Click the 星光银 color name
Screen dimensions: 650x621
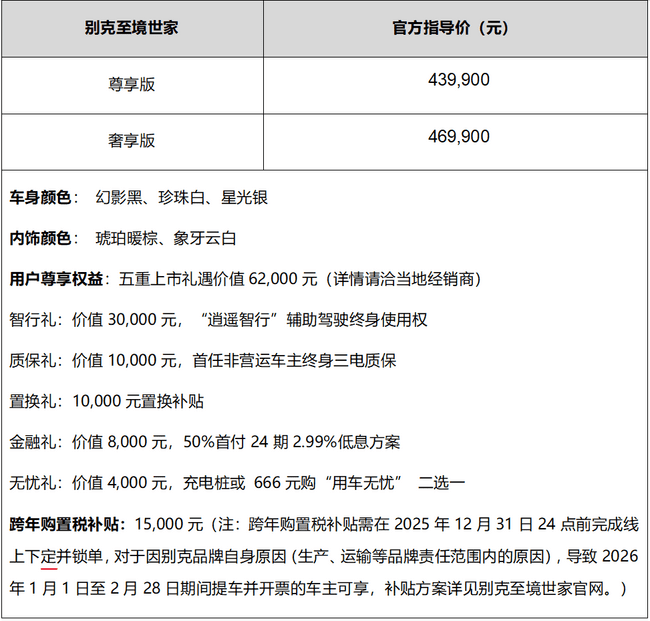pos(243,198)
